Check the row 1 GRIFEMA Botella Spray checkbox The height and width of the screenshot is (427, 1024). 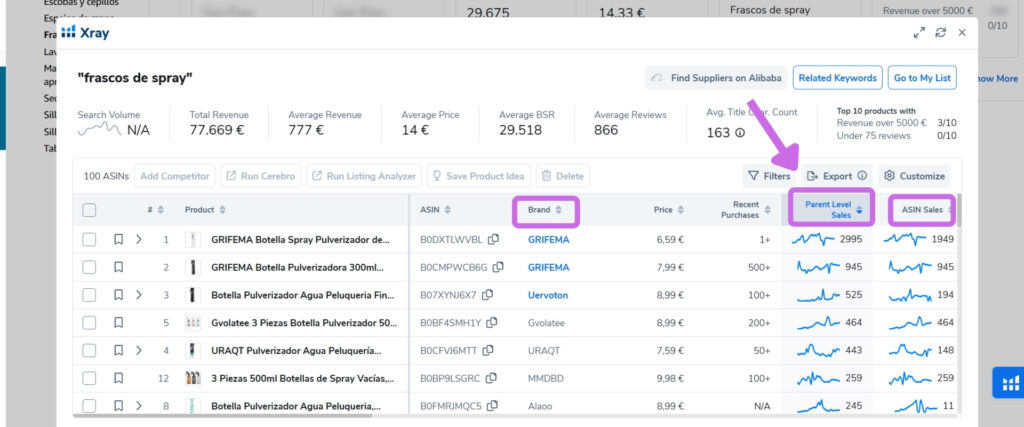coord(89,240)
